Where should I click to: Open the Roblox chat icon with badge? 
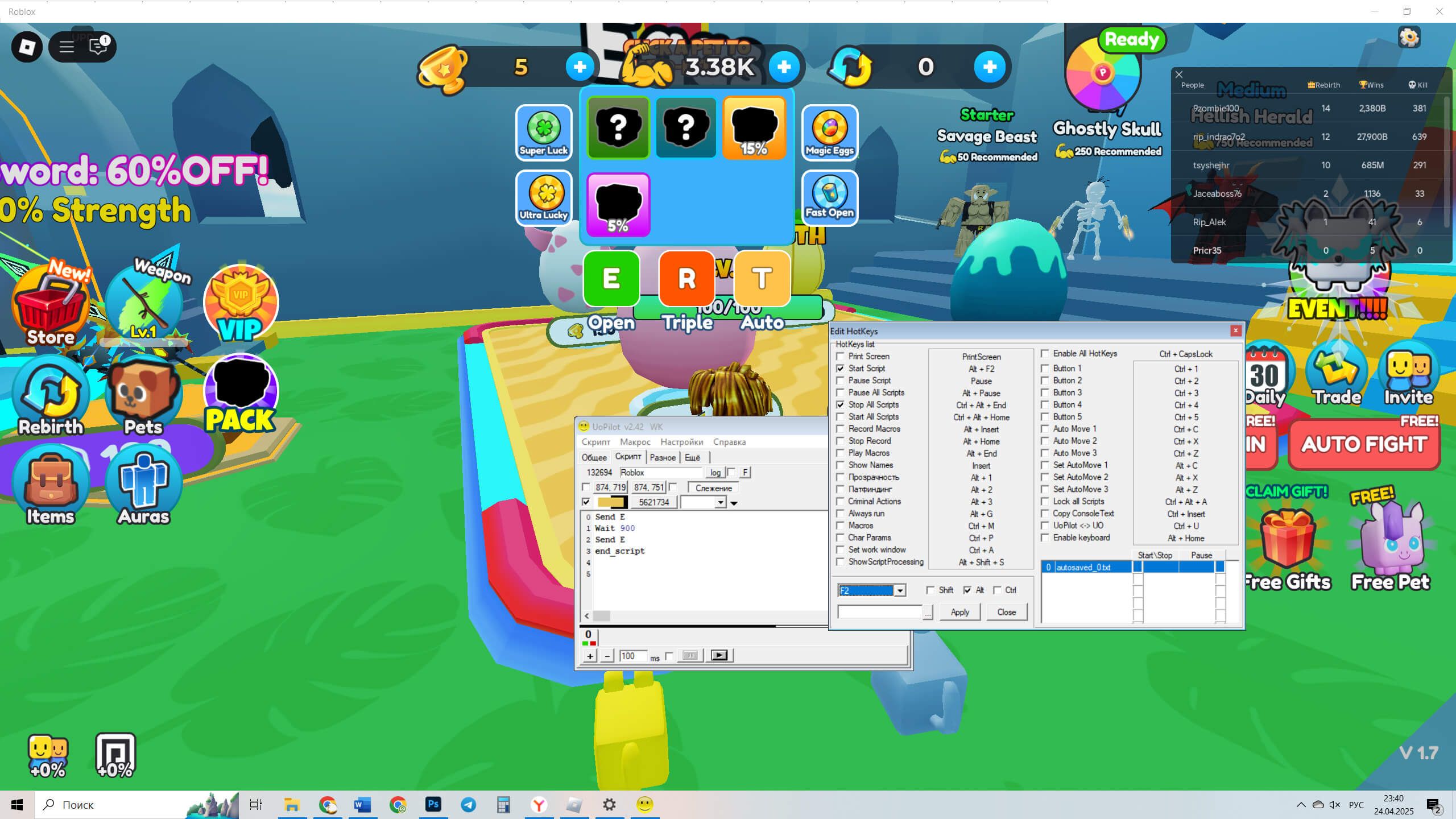(x=98, y=47)
